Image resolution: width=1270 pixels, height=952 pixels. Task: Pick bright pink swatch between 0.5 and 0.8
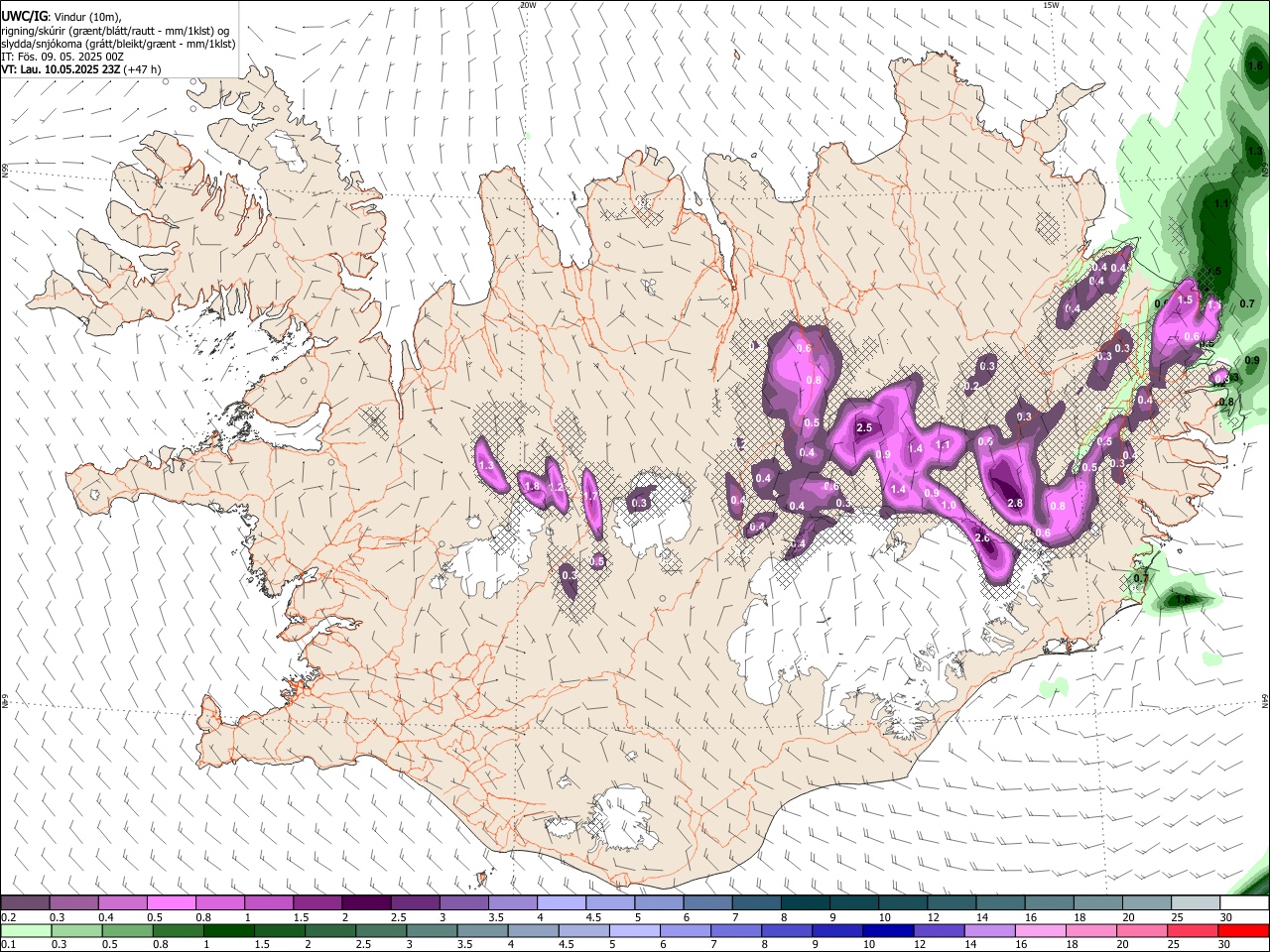coord(171,903)
